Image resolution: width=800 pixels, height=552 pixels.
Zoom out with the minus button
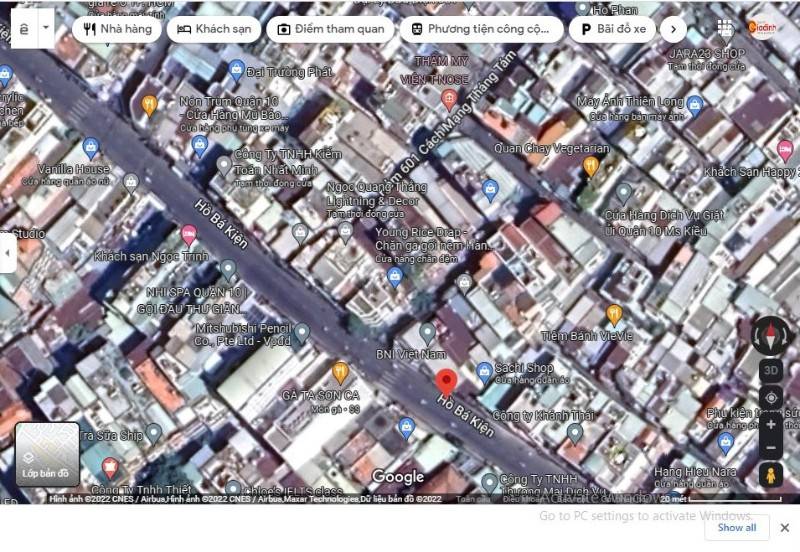770,447
